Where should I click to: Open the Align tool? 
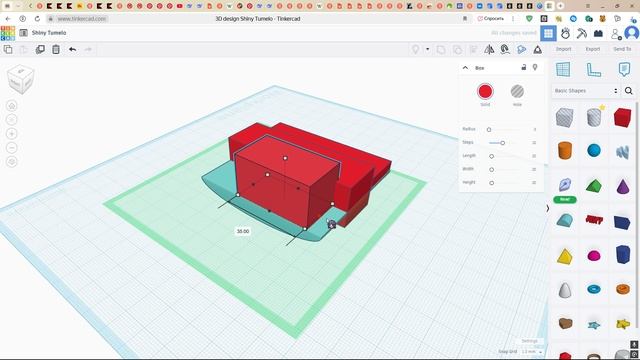(473, 49)
